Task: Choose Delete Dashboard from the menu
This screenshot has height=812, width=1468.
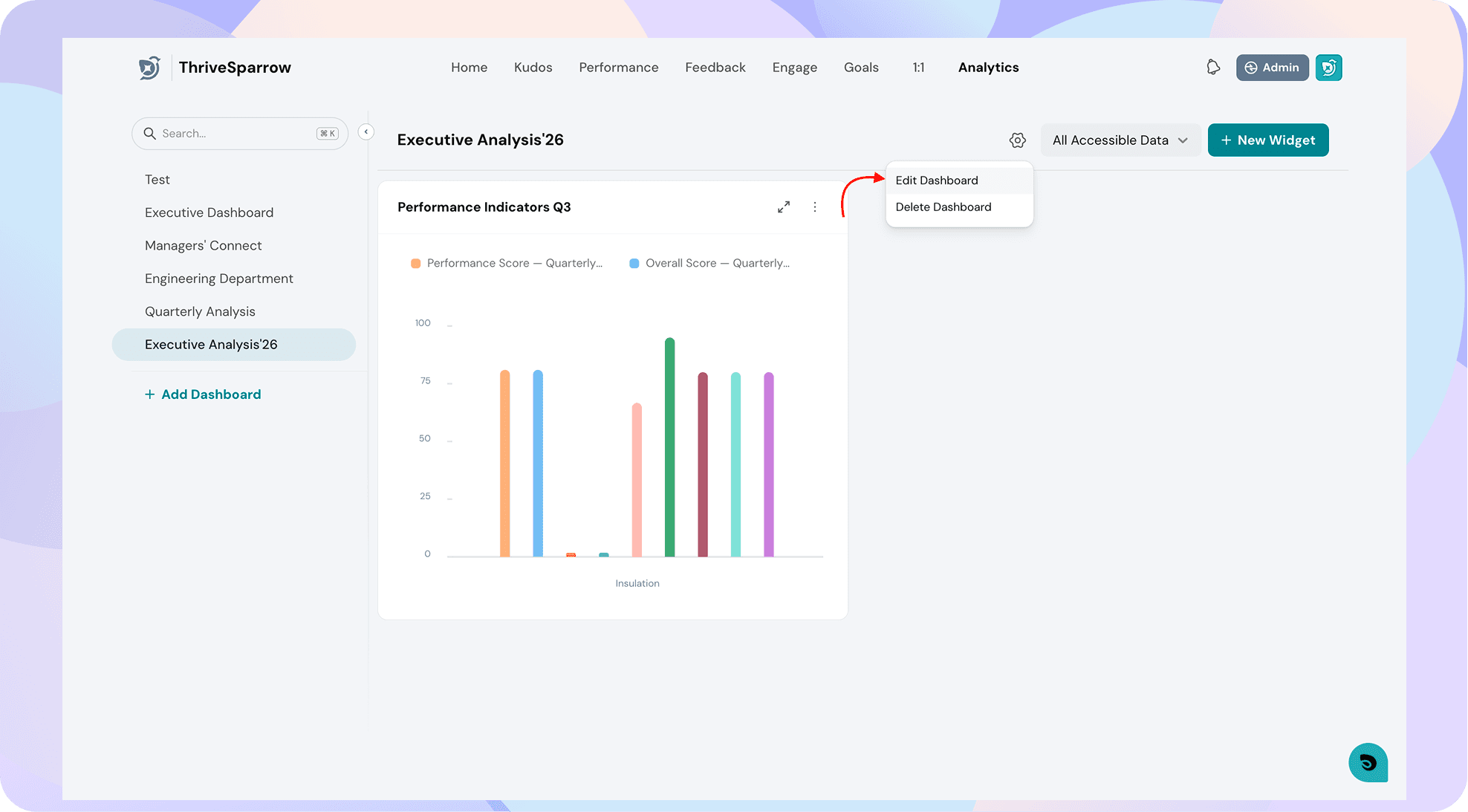Action: (x=959, y=207)
